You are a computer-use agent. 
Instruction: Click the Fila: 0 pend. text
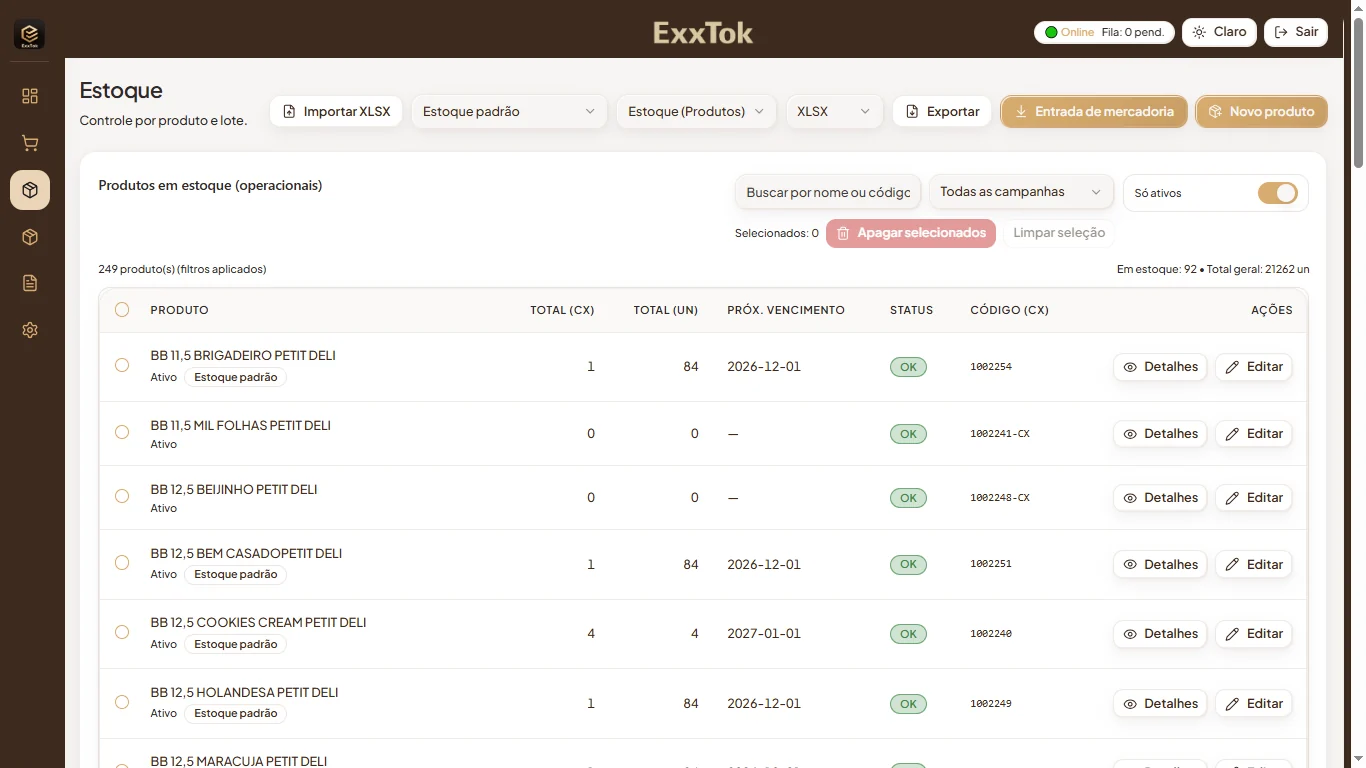pyautogui.click(x=1133, y=32)
